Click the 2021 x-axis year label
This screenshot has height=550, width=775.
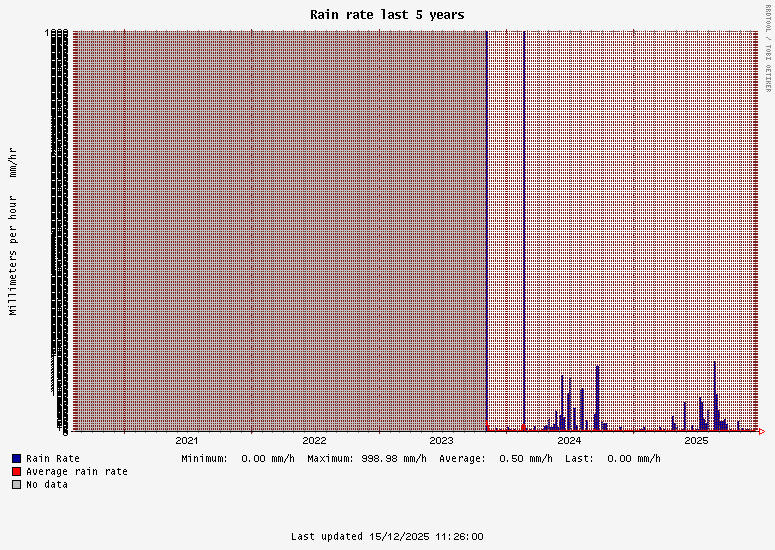click(187, 440)
